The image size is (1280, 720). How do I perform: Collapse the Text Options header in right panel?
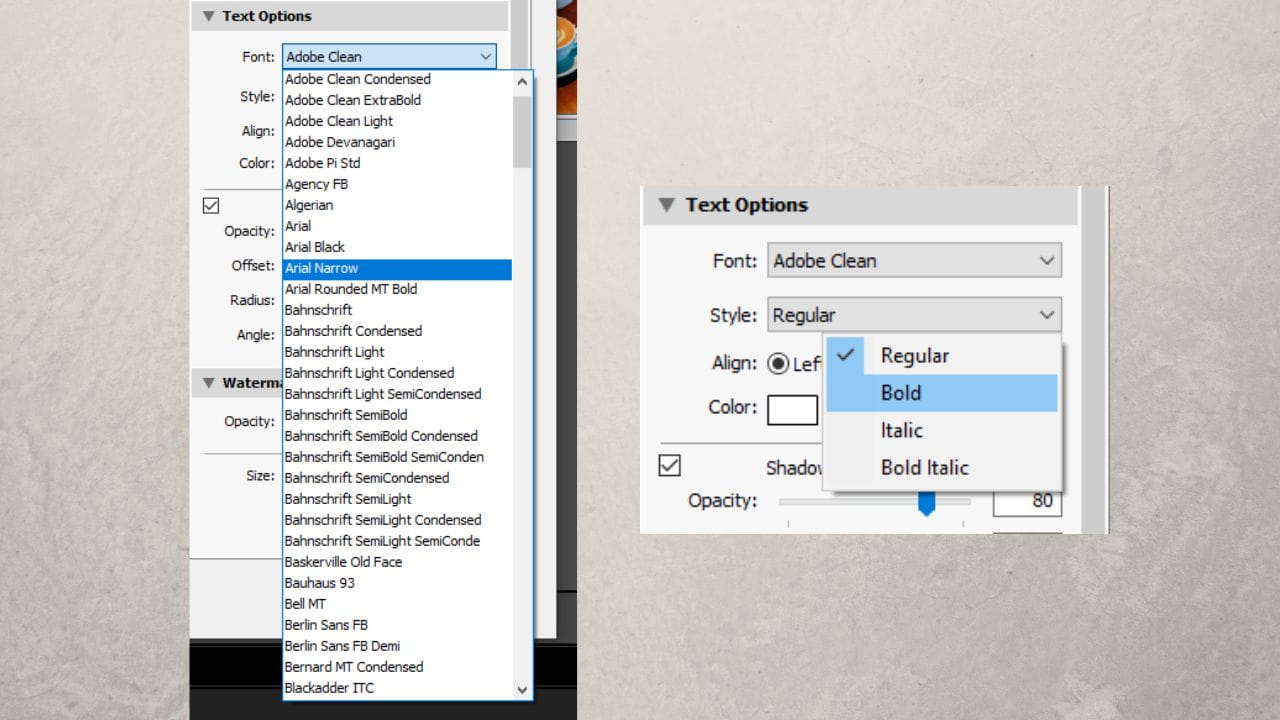667,205
